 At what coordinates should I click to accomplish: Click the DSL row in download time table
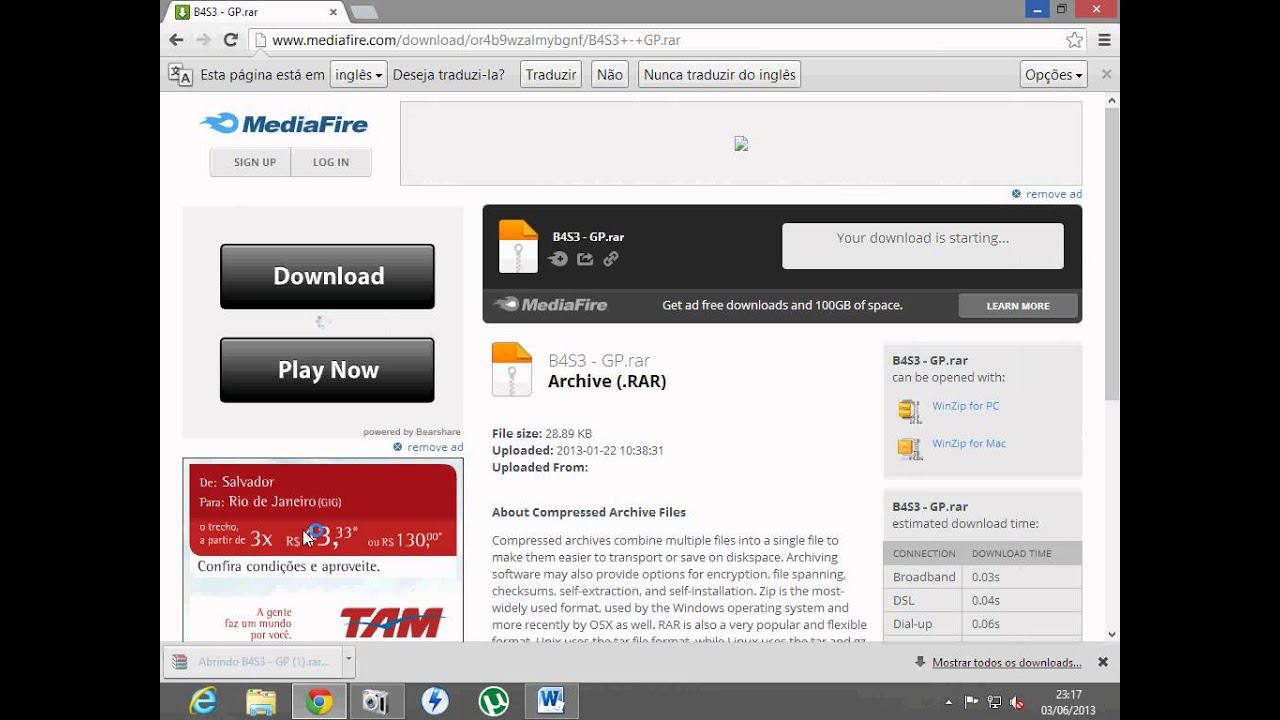pyautogui.click(x=982, y=600)
